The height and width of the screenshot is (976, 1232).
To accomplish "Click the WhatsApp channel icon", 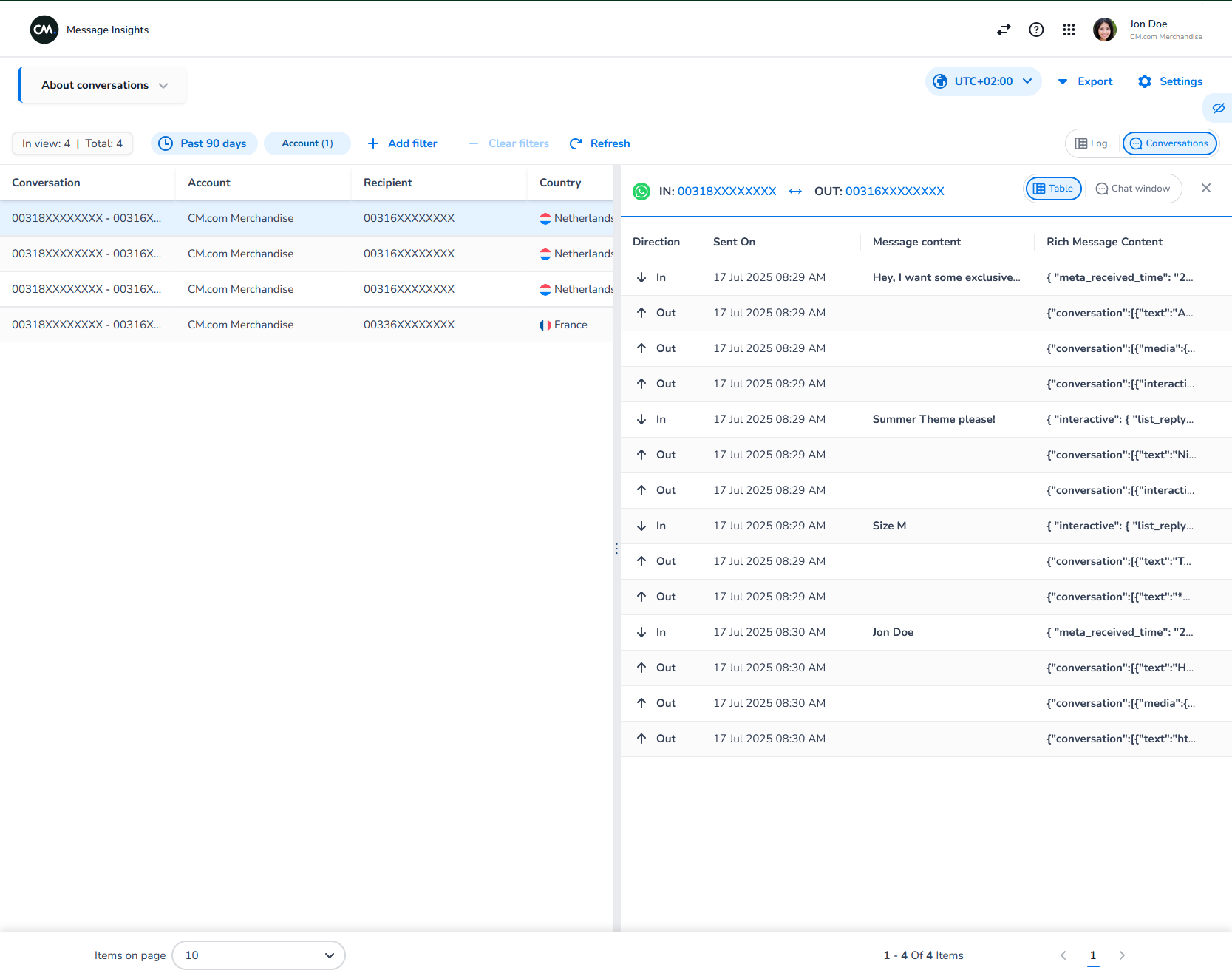I will 641,192.
